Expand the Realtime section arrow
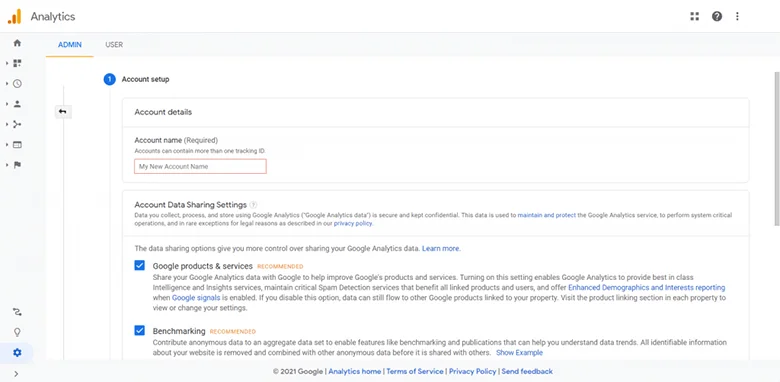The image size is (780, 382). 7,84
